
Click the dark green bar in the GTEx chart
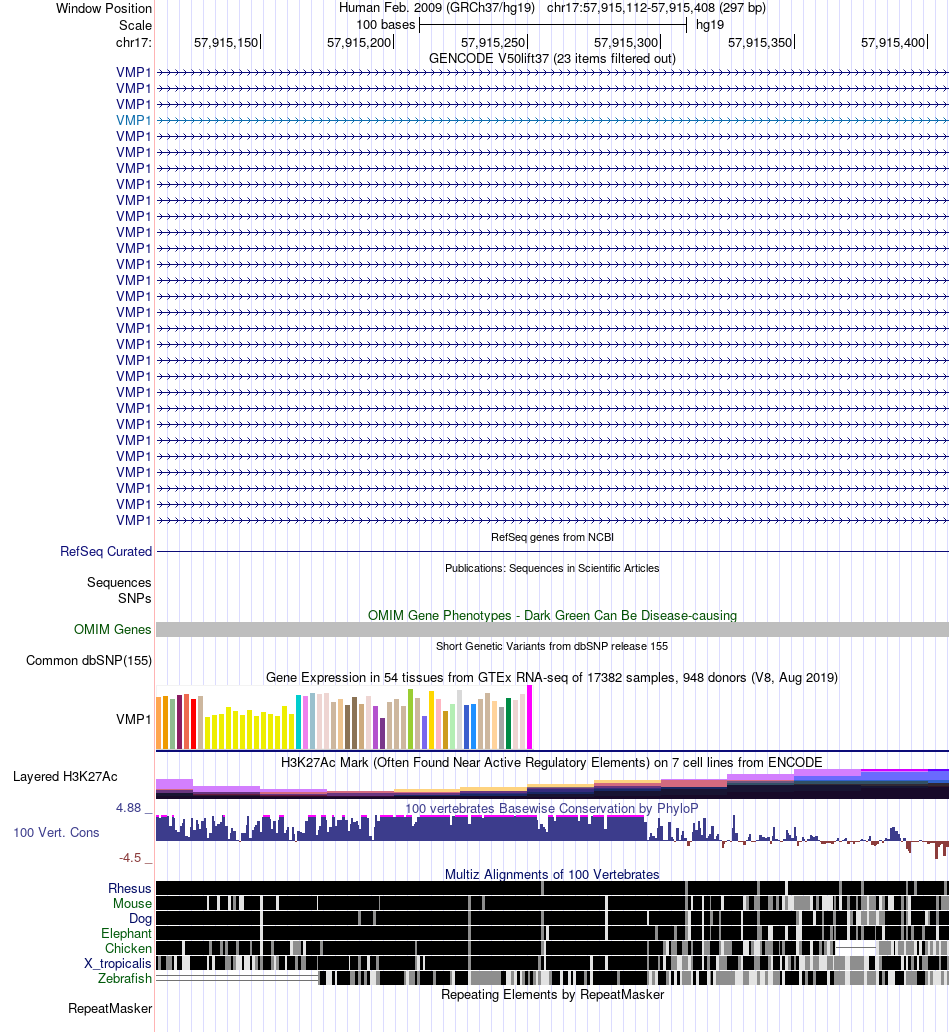(508, 723)
